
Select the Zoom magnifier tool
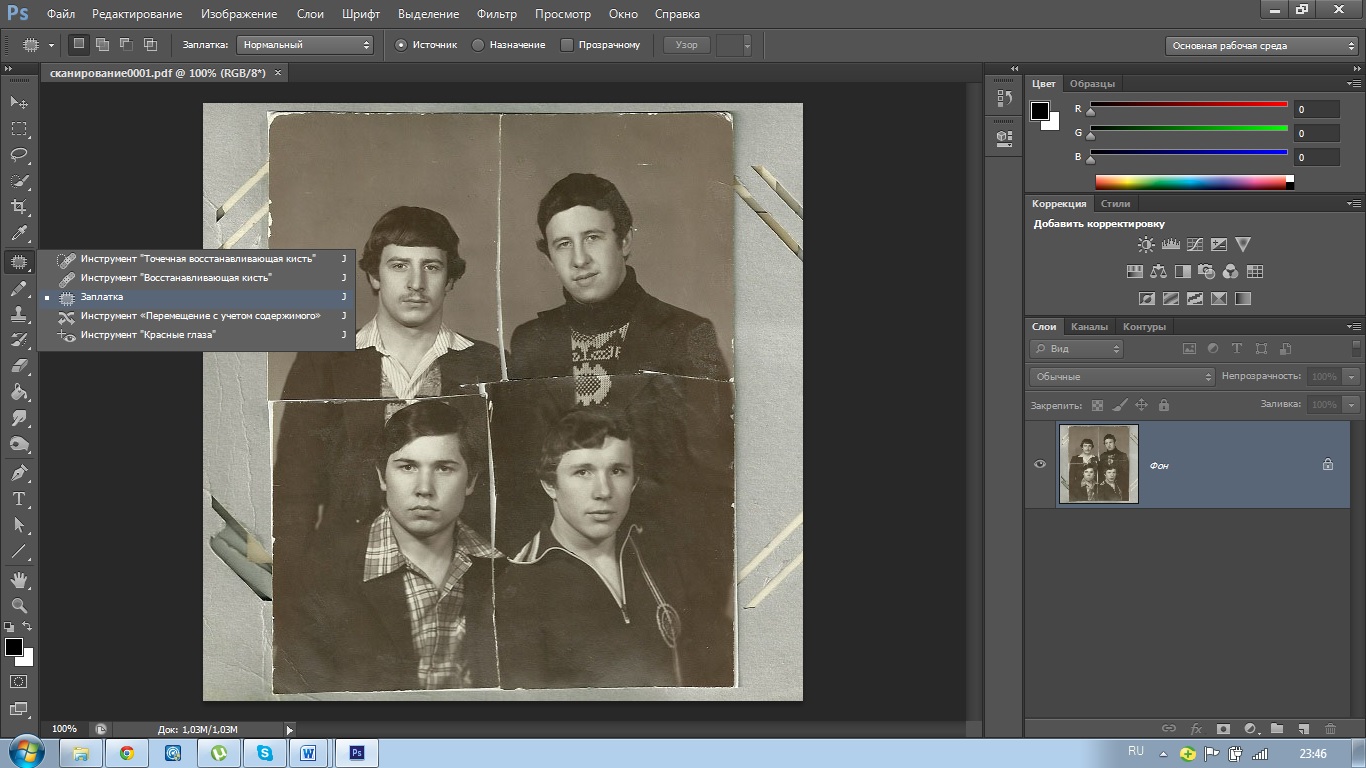click(x=19, y=605)
